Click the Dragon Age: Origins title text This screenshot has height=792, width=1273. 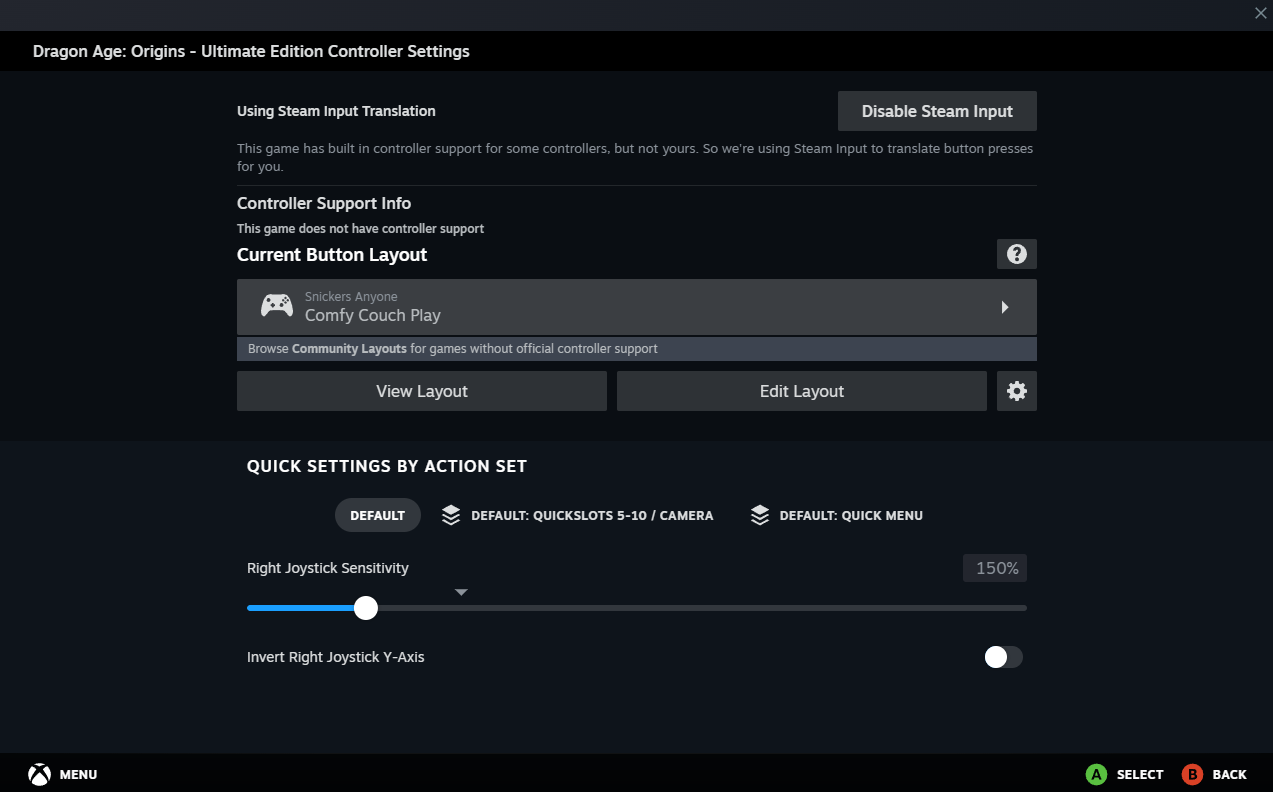click(251, 51)
